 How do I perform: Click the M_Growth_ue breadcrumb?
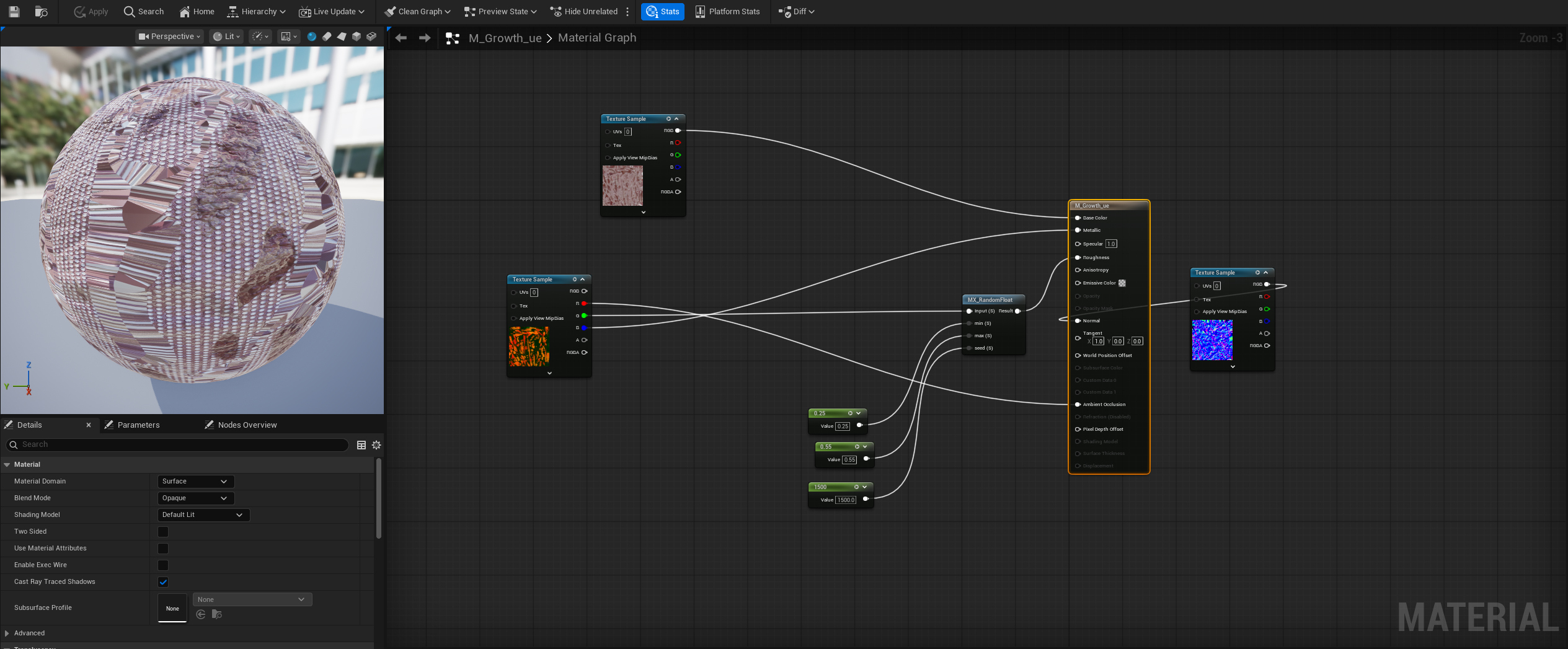click(x=505, y=38)
